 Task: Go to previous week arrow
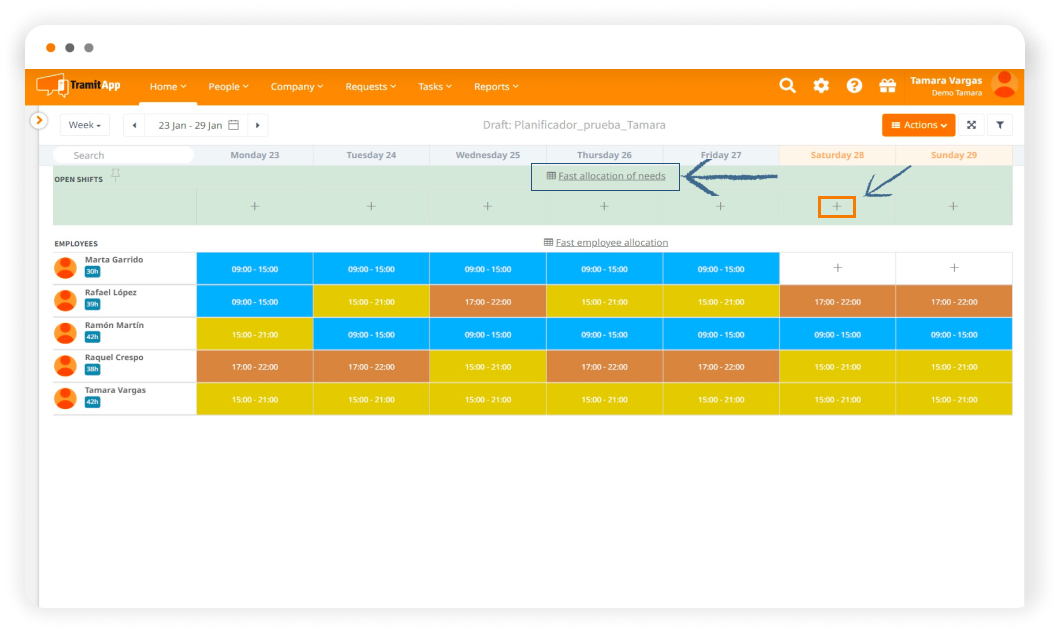pos(135,125)
